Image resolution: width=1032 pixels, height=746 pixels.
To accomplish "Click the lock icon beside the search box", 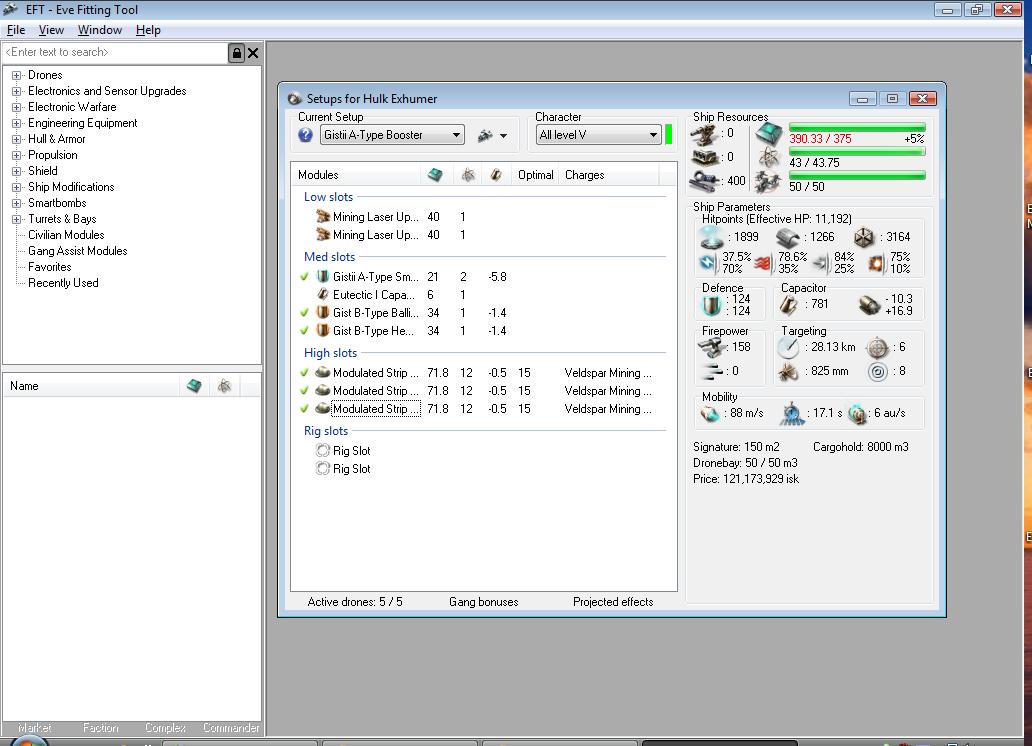I will click(237, 53).
